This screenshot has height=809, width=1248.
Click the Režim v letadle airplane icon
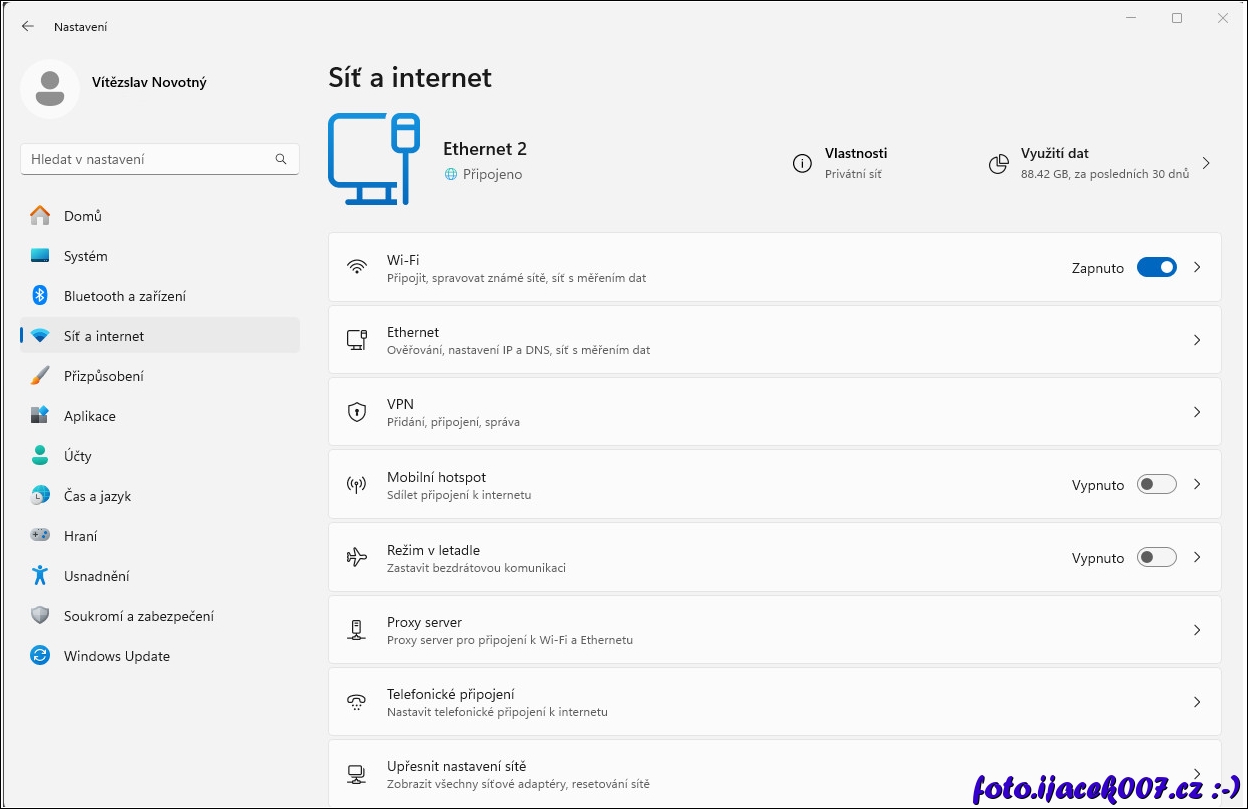tap(357, 558)
